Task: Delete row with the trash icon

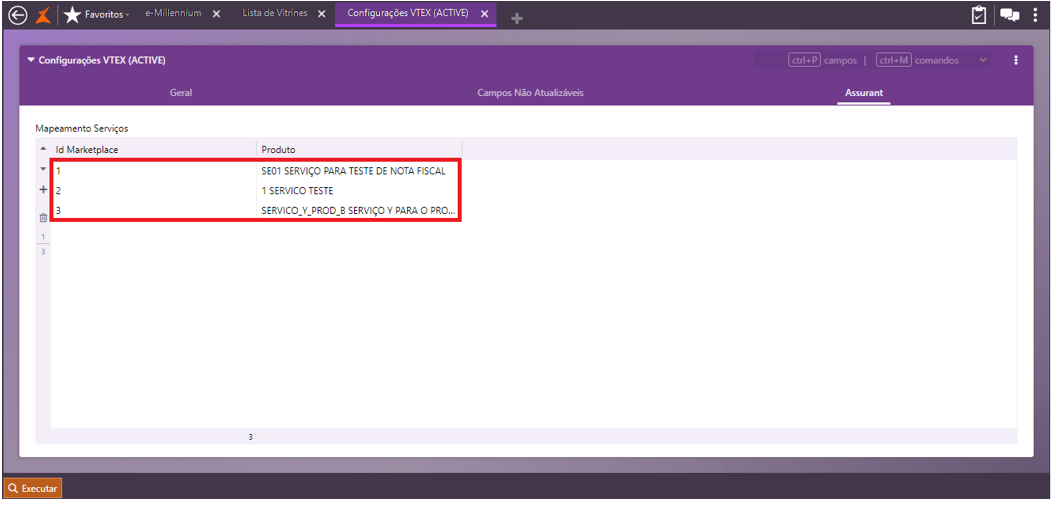Action: coord(43,217)
